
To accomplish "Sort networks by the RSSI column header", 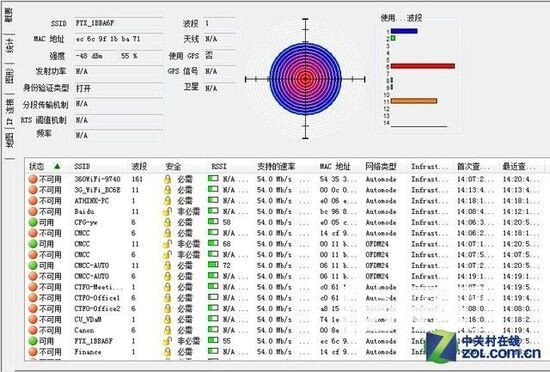I will click(219, 166).
